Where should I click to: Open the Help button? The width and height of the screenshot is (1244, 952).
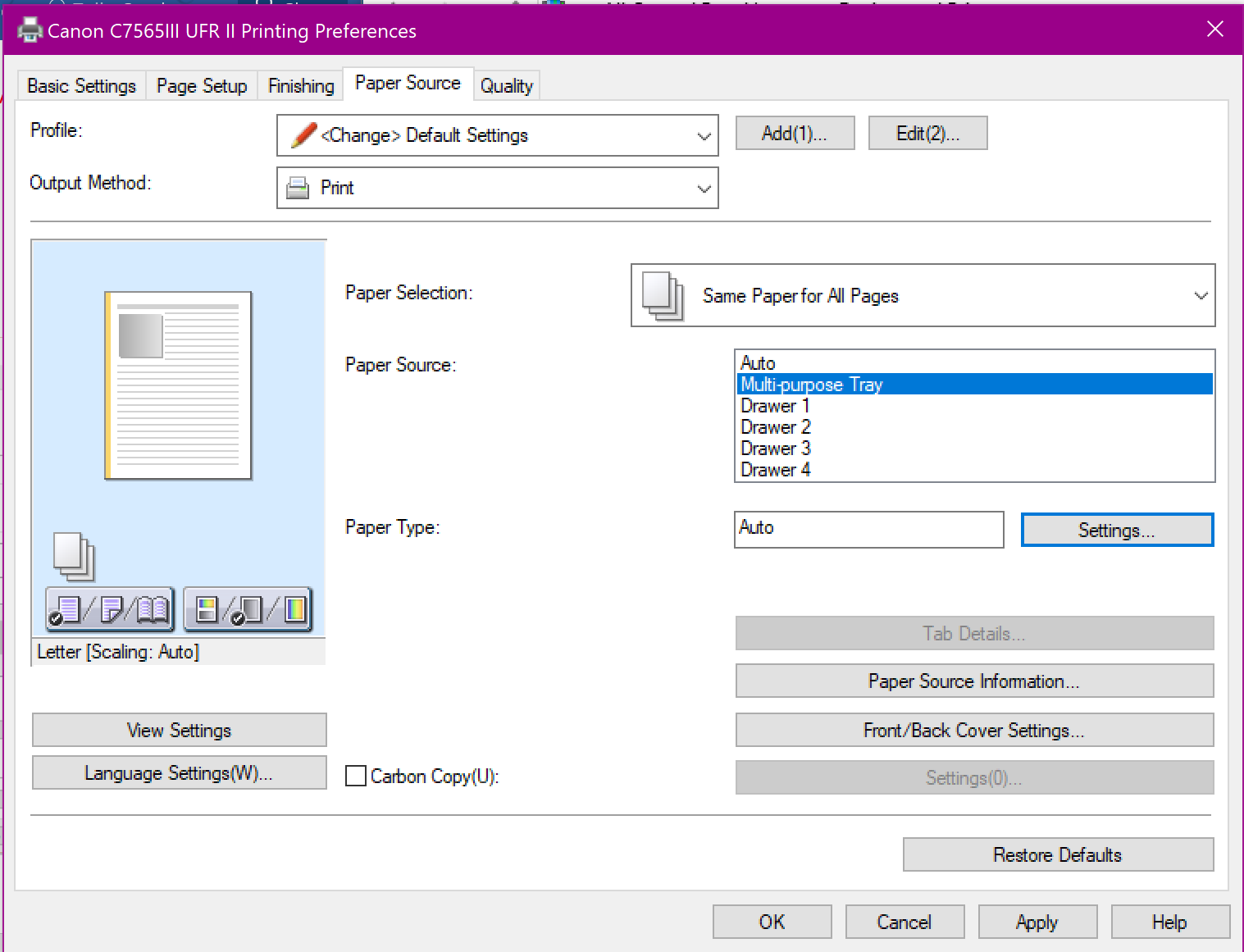click(1170, 922)
